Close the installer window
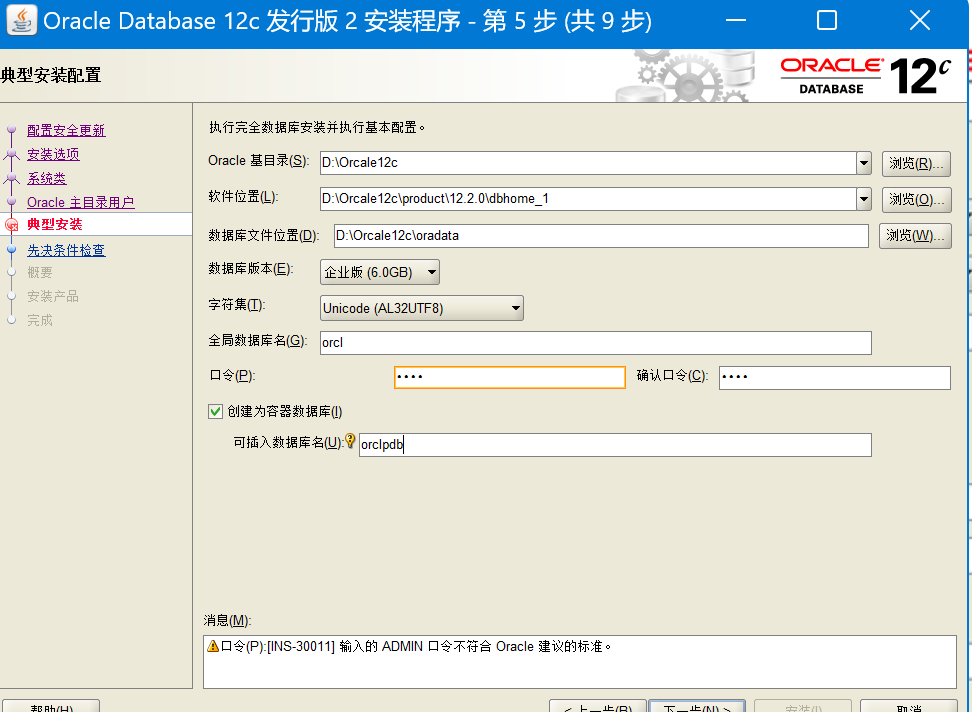The height and width of the screenshot is (712, 972). coord(920,20)
